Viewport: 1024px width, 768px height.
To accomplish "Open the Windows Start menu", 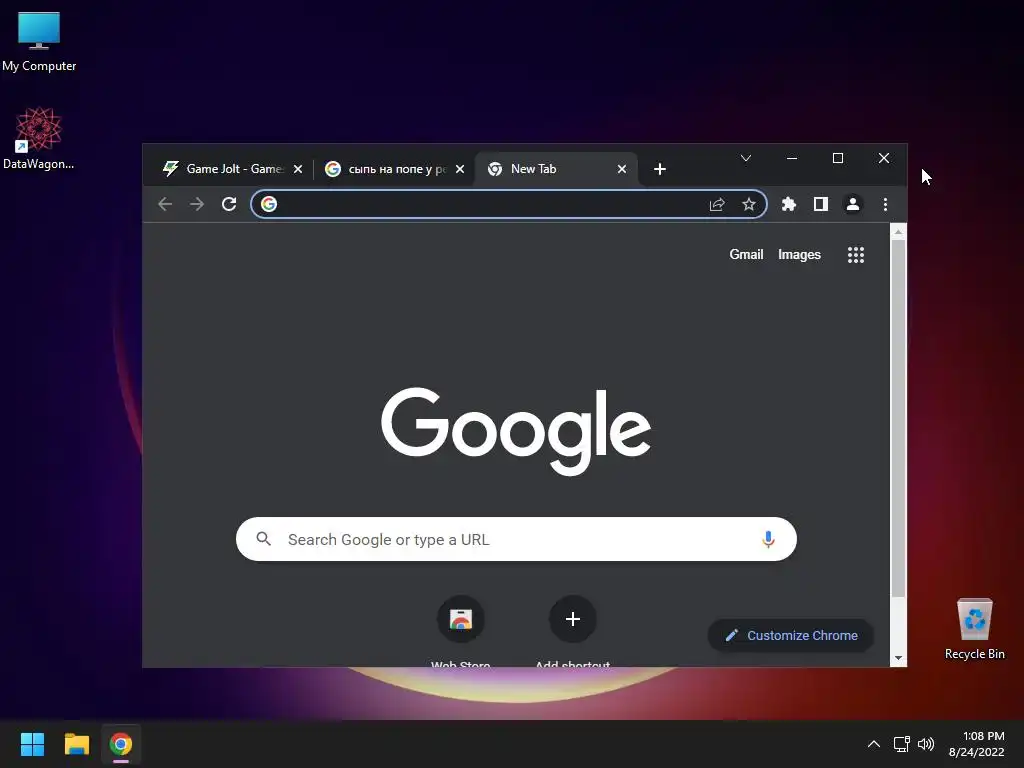I will [x=32, y=744].
